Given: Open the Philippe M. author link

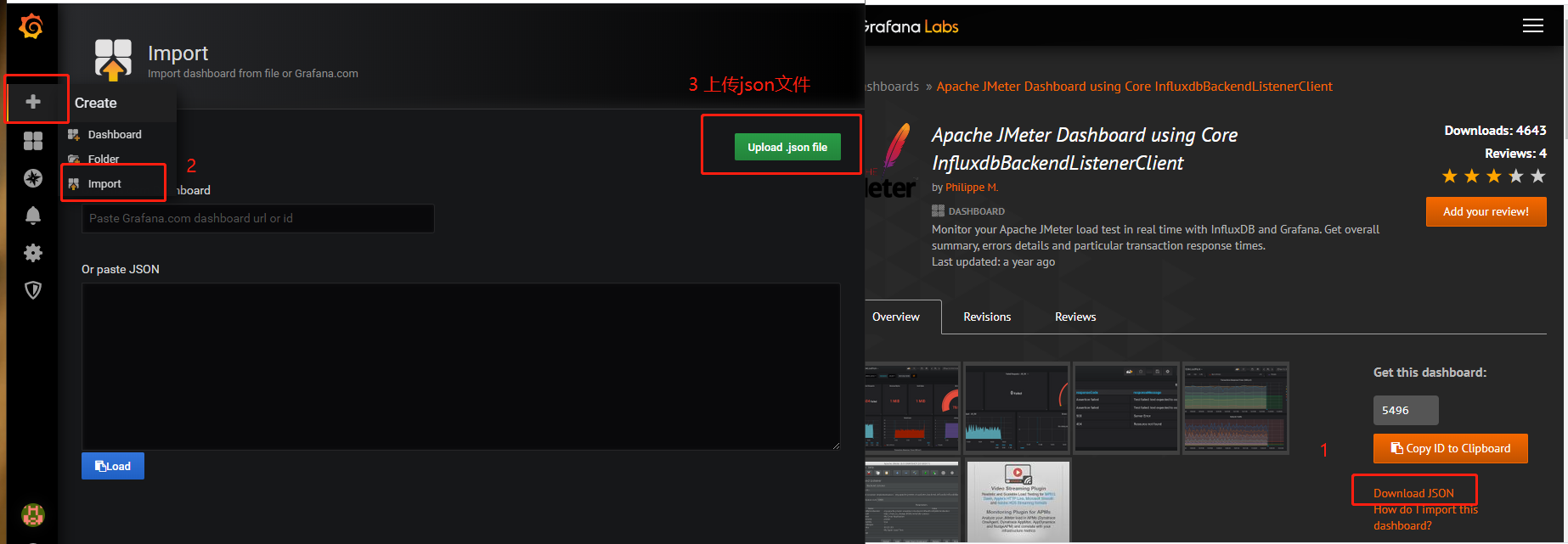Looking at the screenshot, I should tap(972, 188).
